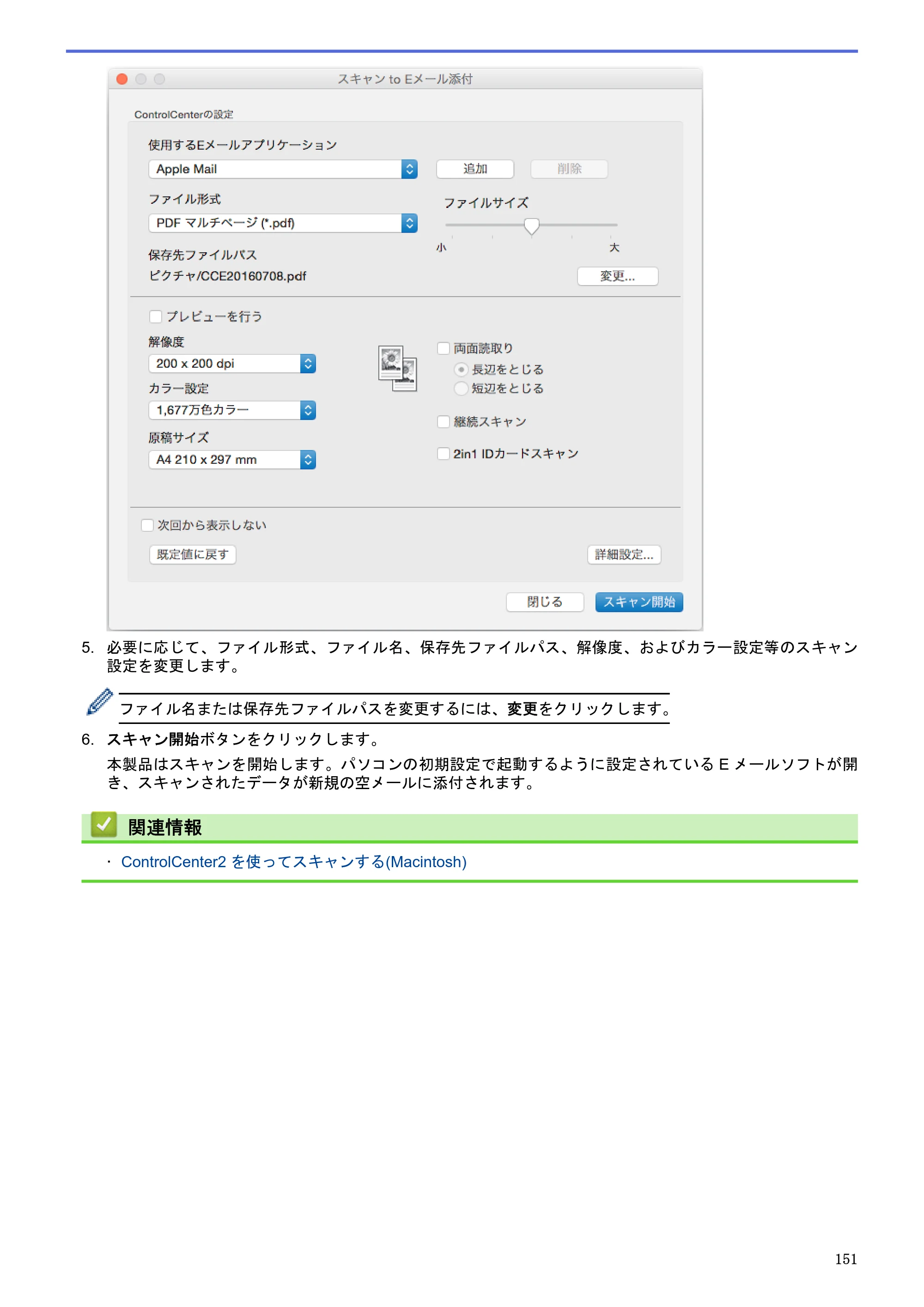This screenshot has width=924, height=1307.
Task: Click the 大 label under file size slider
Action: [x=614, y=248]
